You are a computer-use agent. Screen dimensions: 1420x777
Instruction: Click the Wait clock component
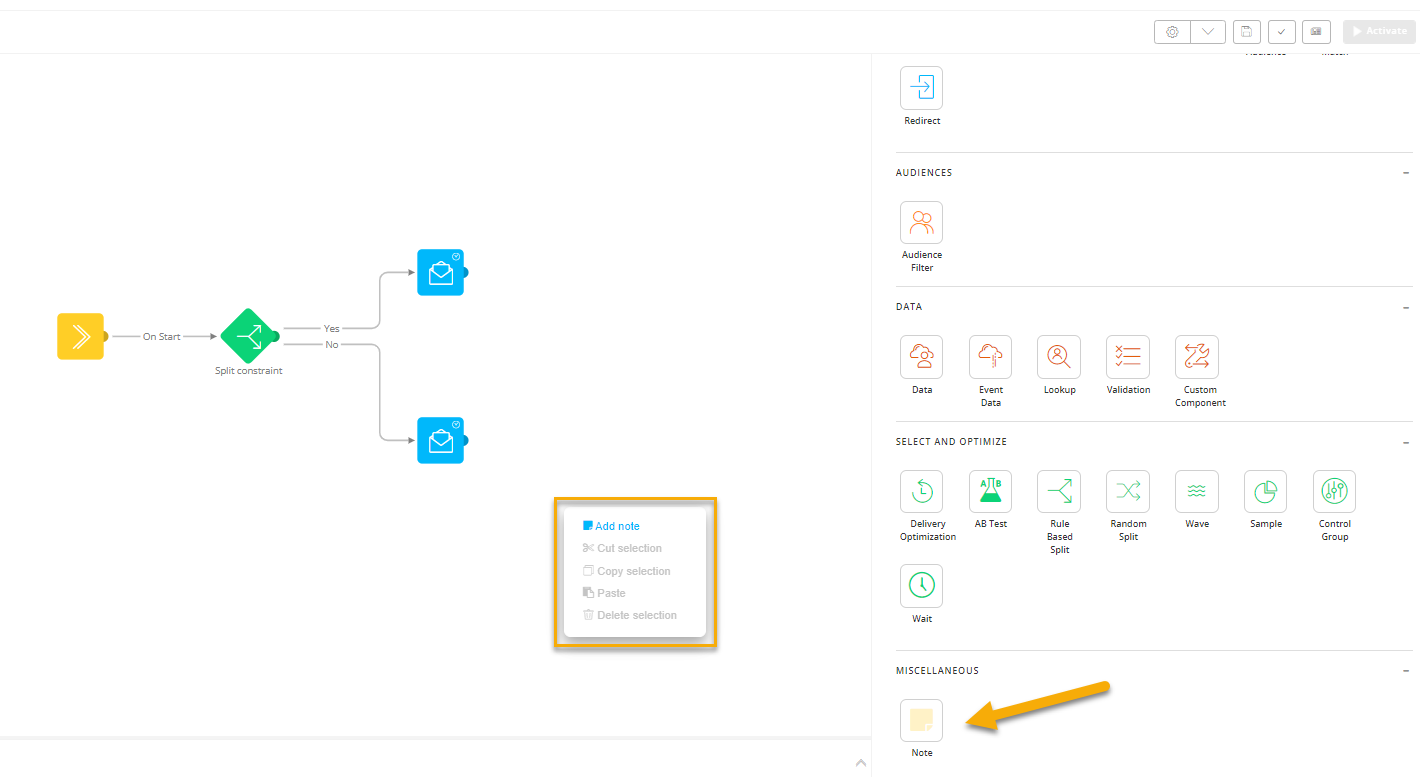point(921,586)
